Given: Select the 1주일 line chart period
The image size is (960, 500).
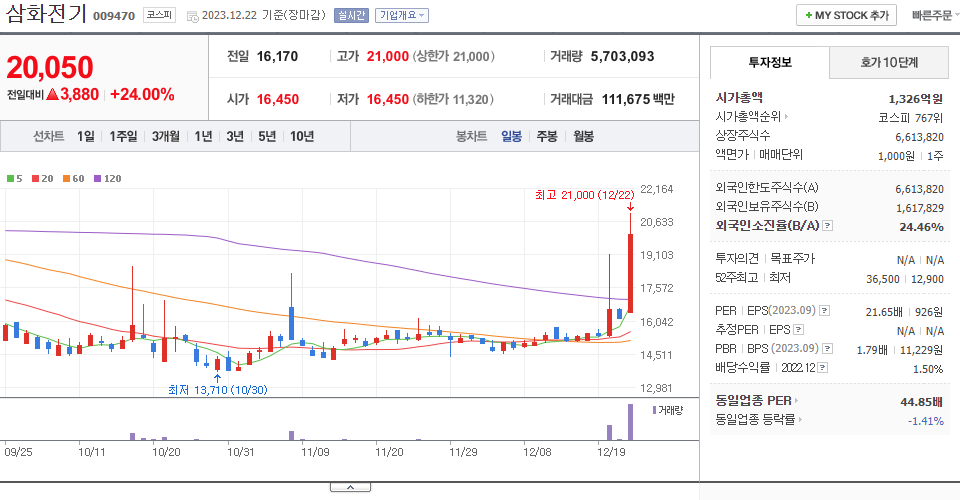Looking at the screenshot, I should [x=123, y=136].
